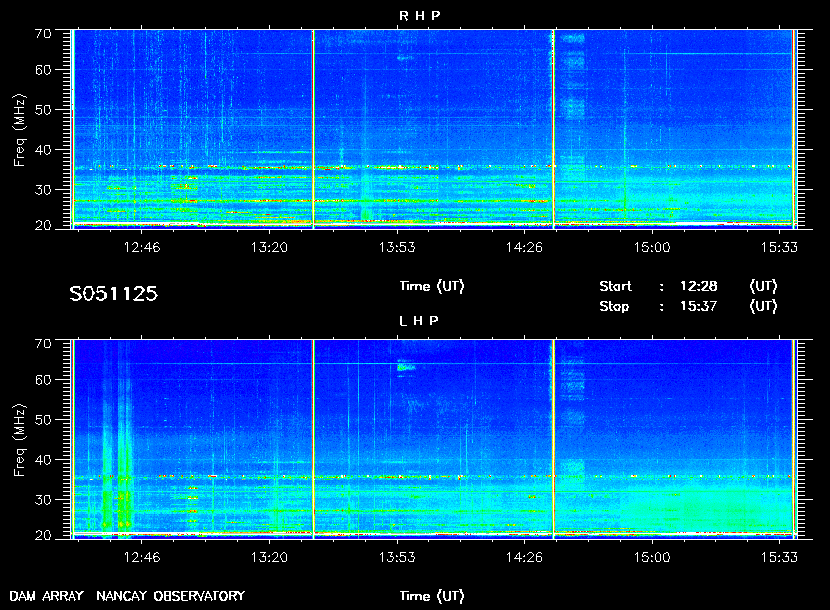Click the "Freq (MHz)" axis label of the LHP plot

pyautogui.click(x=19, y=441)
